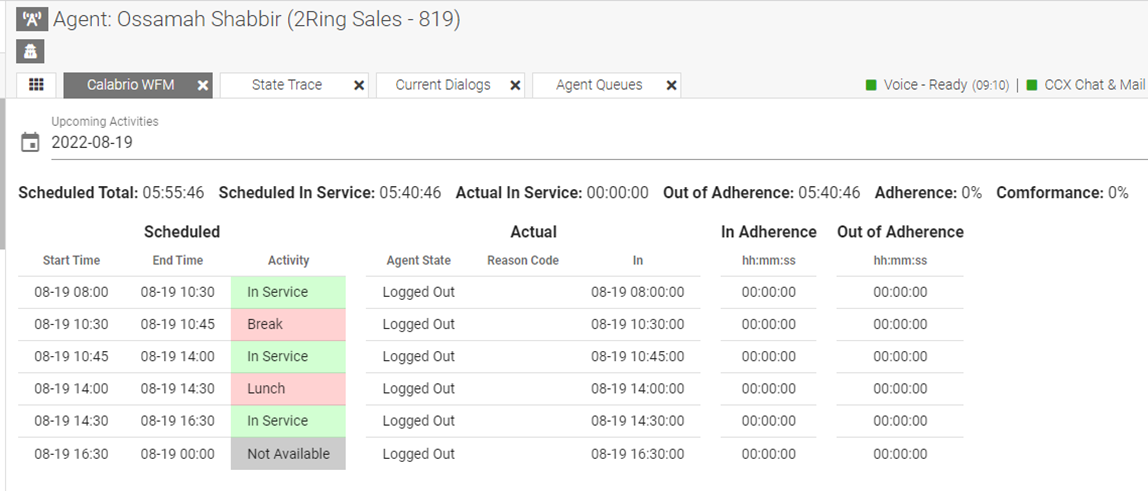Viewport: 1148px width, 491px height.
Task: Open the Agent Queues tab
Action: [599, 85]
